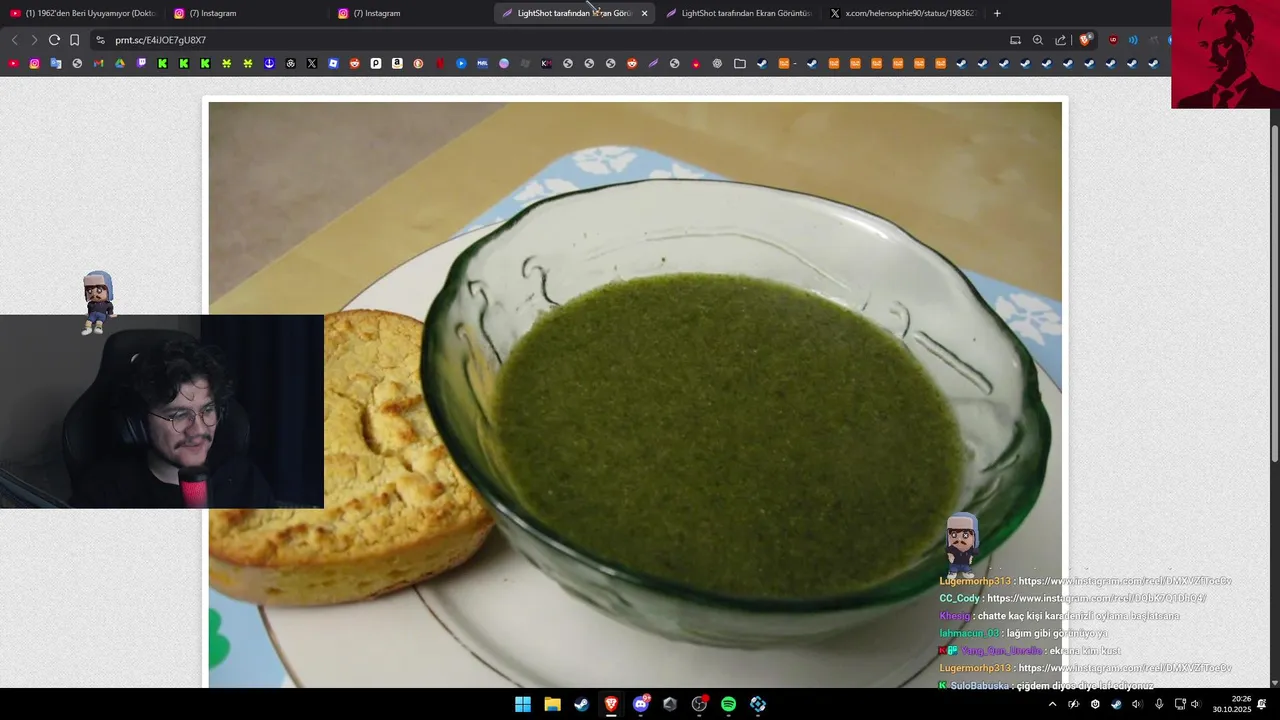Switch to the second LightShot Ekran Görüntüsü tab
Image resolution: width=1280 pixels, height=720 pixels.
pos(738,13)
